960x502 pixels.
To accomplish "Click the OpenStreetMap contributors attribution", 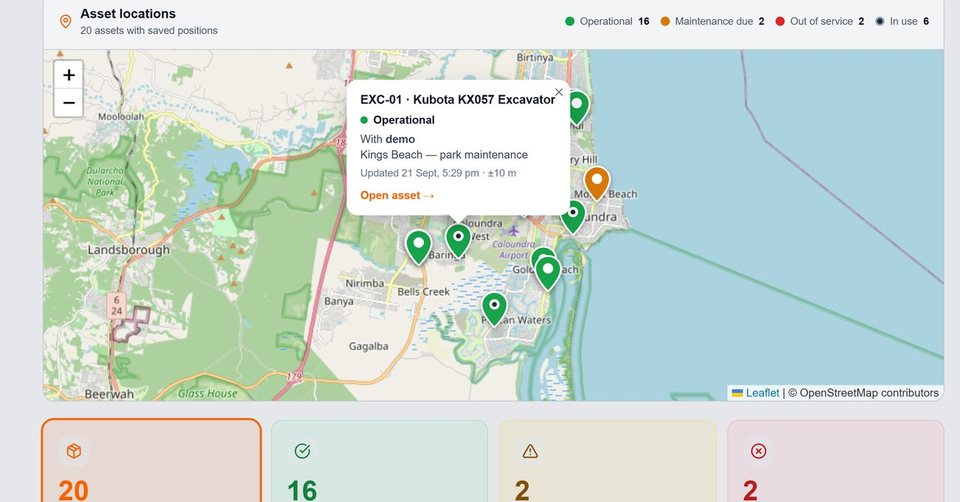I will 863,393.
